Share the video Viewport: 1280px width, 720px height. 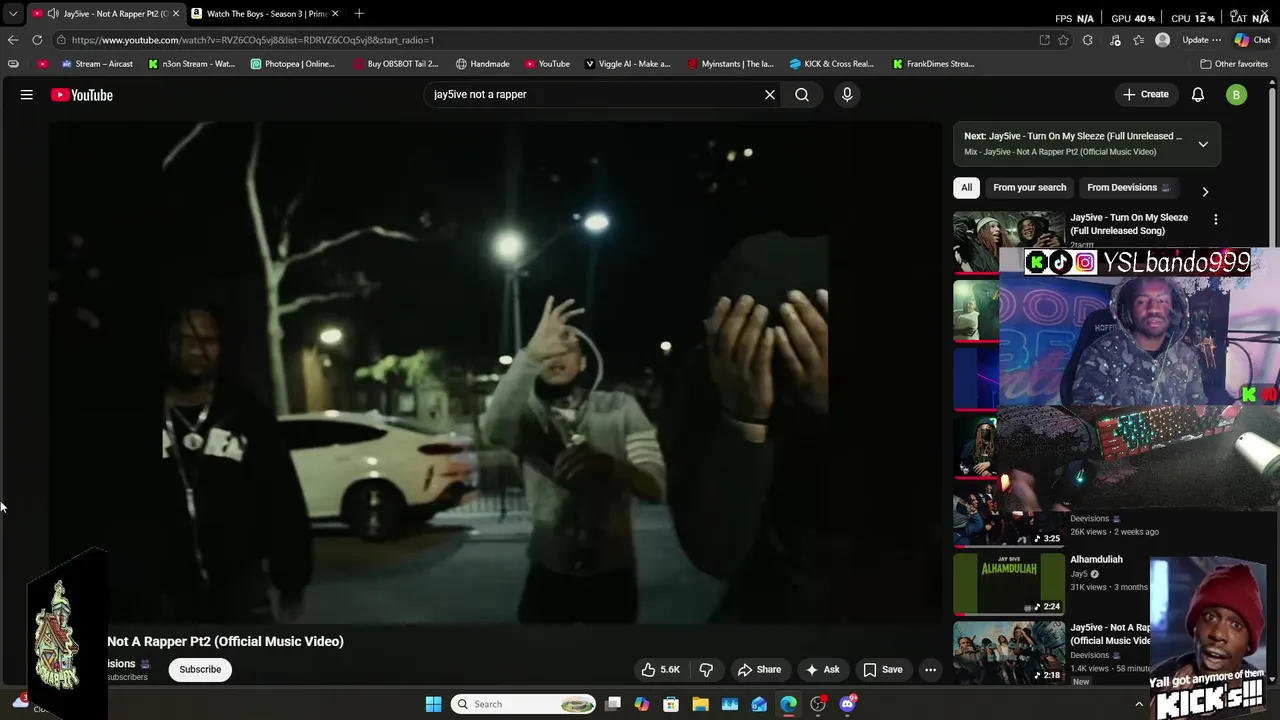click(759, 670)
